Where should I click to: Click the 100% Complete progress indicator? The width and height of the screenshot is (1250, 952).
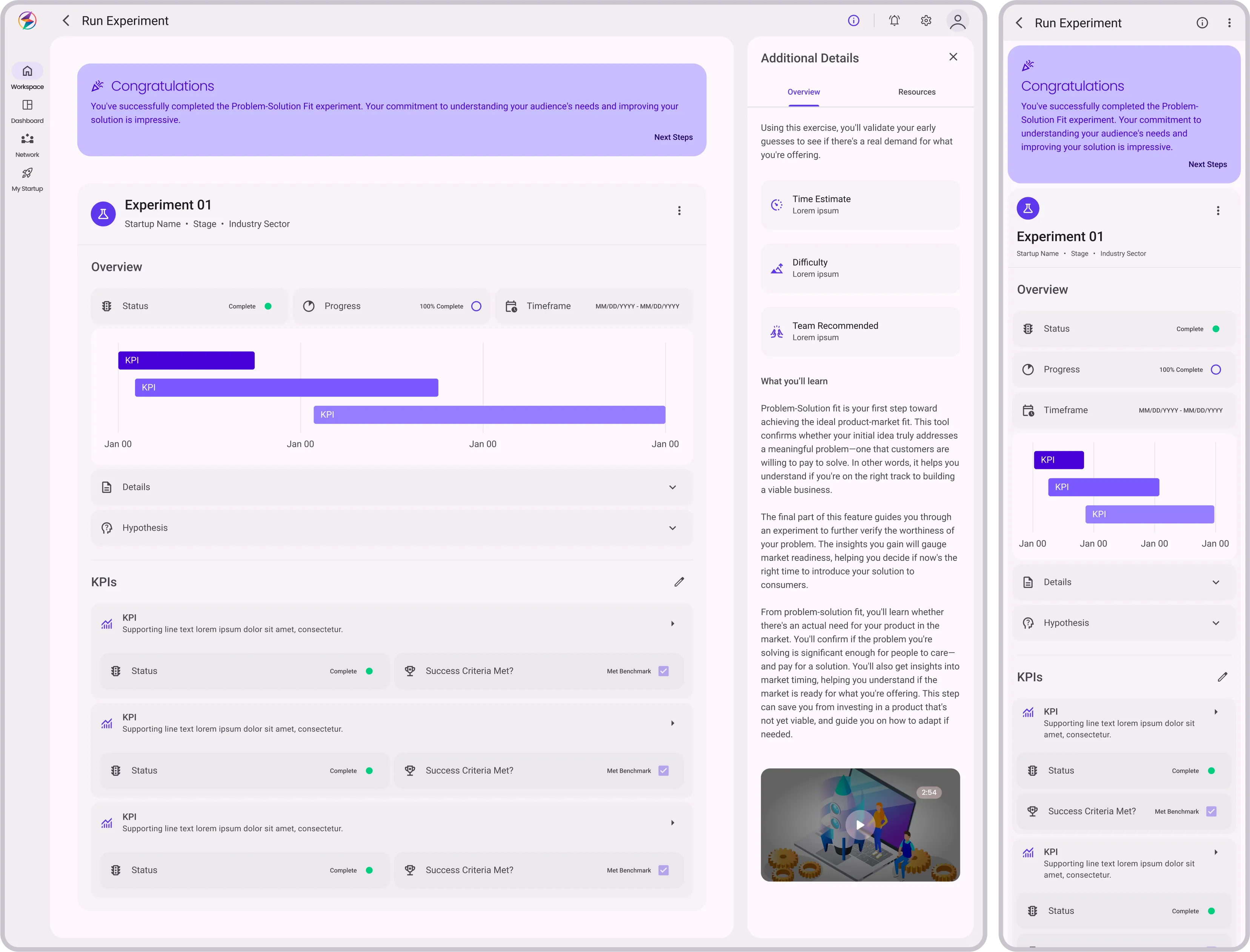[x=476, y=306]
